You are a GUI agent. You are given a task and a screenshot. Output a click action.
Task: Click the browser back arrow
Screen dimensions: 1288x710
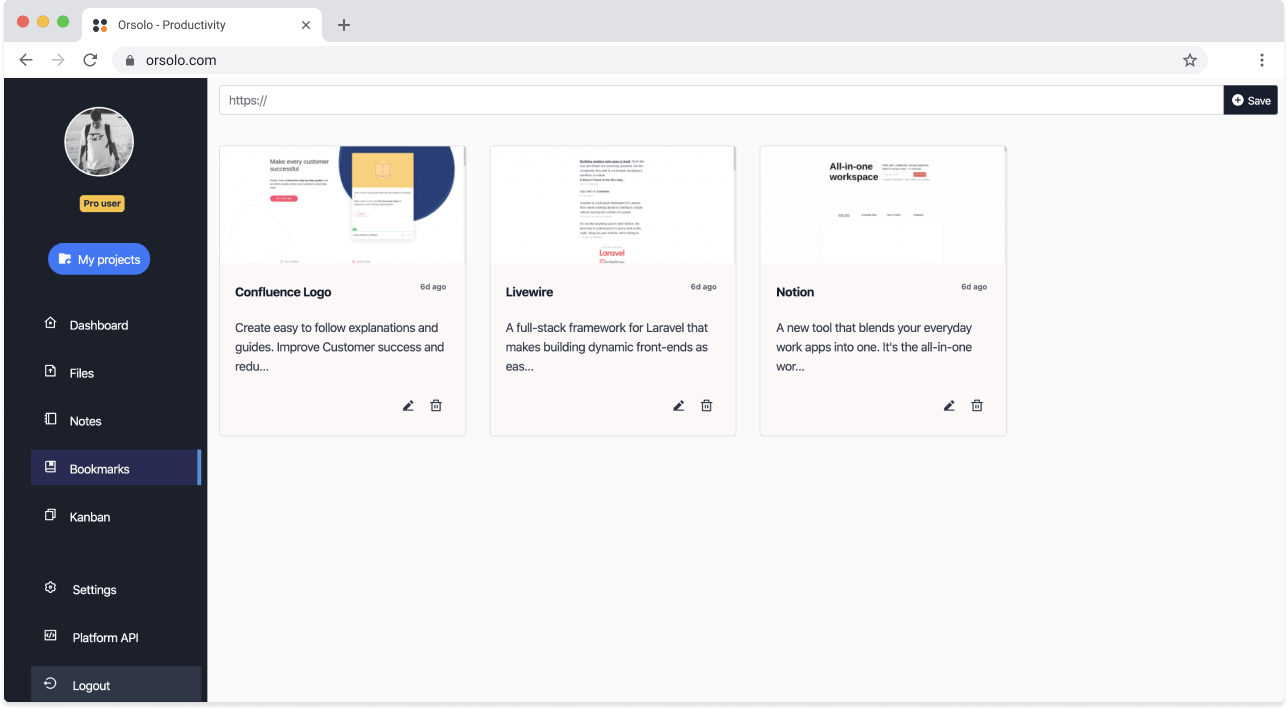point(26,60)
